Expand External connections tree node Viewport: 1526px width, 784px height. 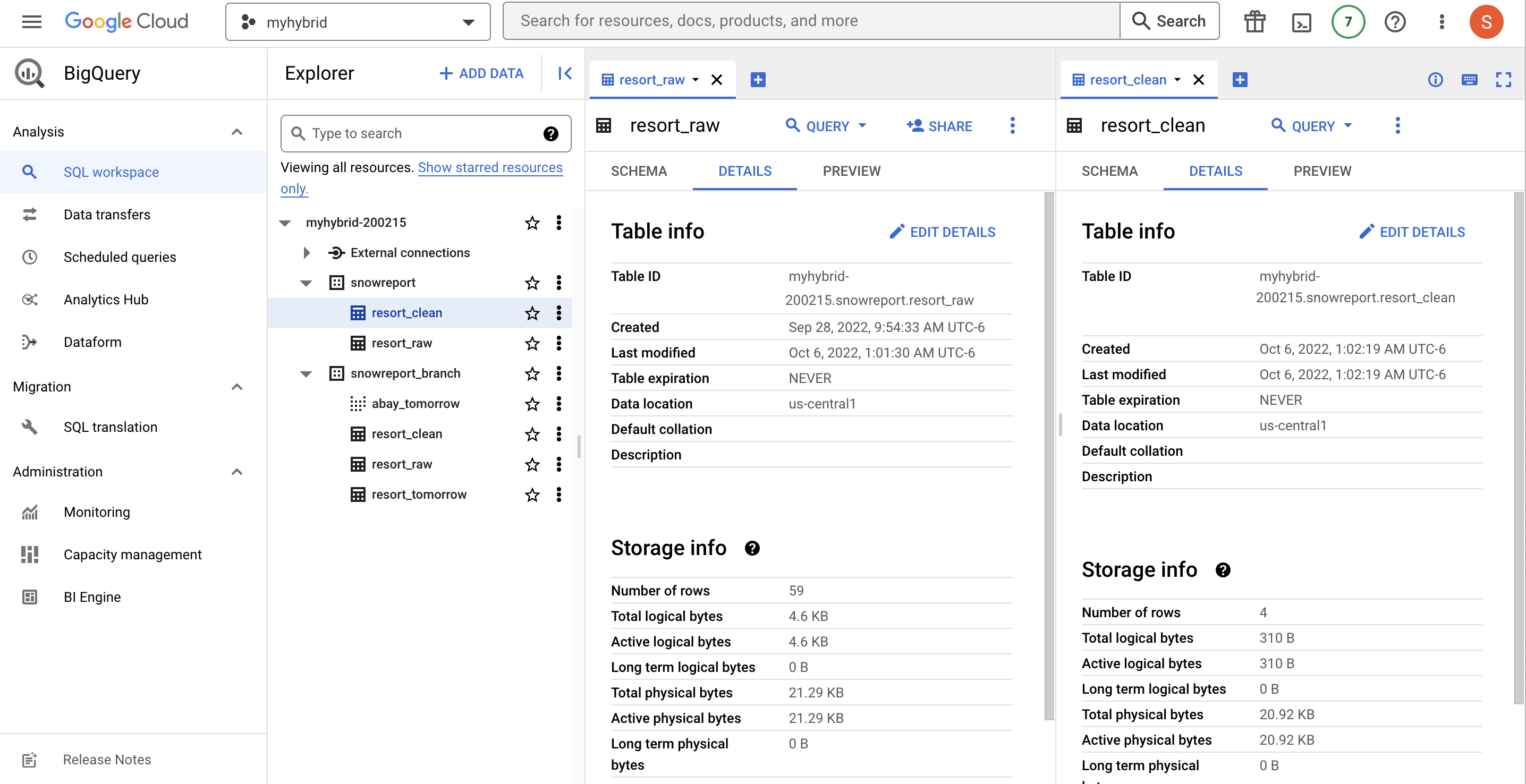tap(306, 253)
